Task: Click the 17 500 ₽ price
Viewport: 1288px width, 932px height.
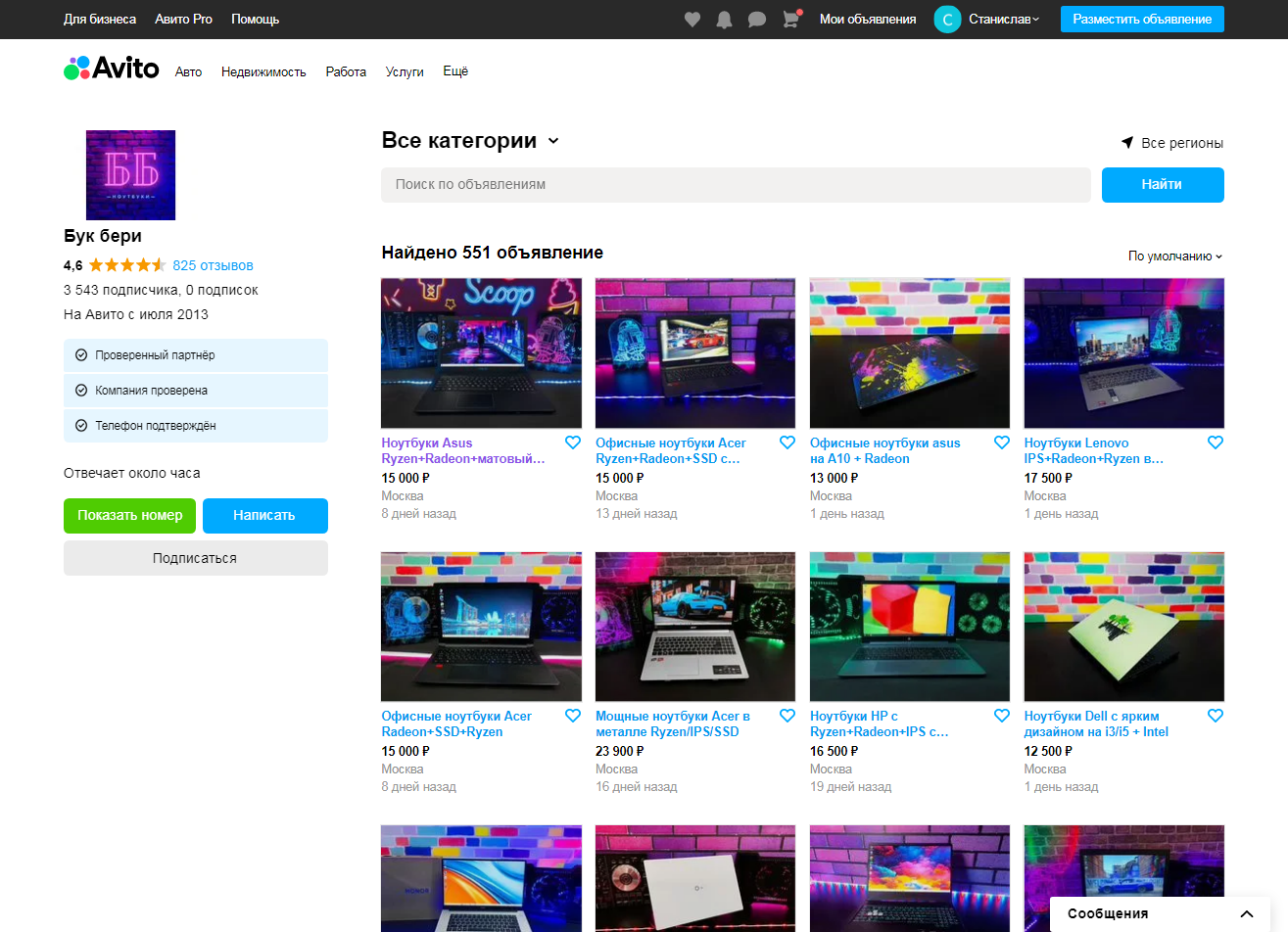Action: point(1048,478)
